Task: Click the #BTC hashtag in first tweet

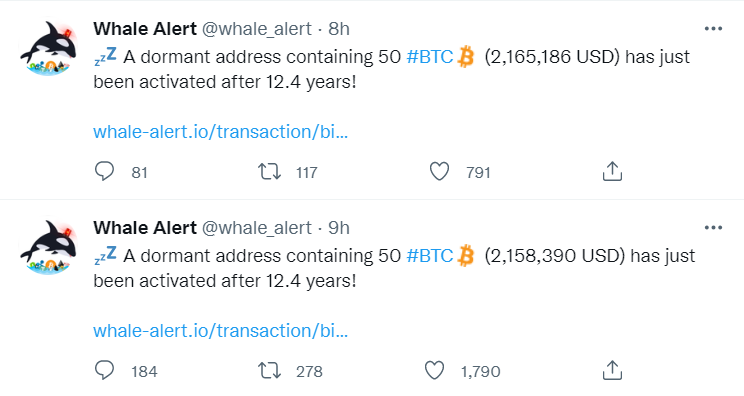Action: pyautogui.click(x=430, y=57)
